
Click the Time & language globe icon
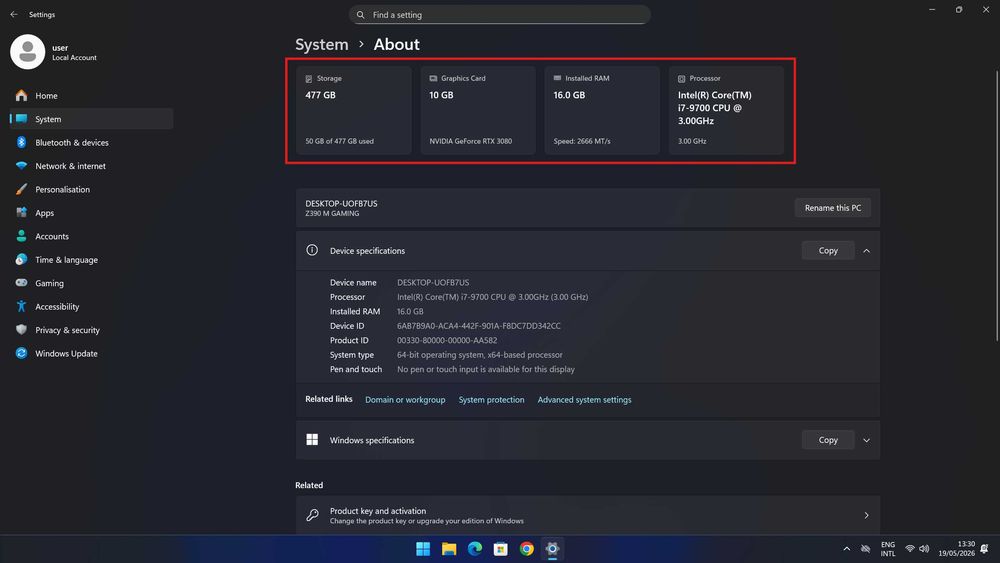click(21, 260)
